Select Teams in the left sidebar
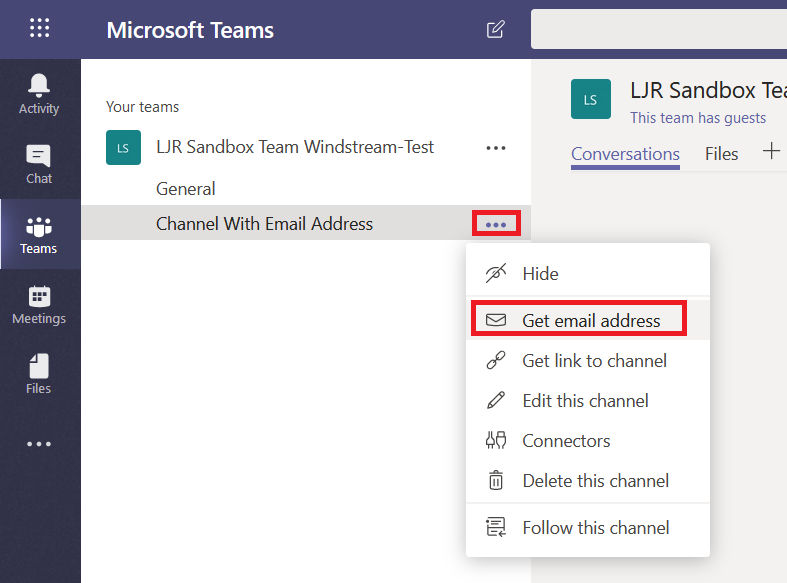The height and width of the screenshot is (583, 787). 39,234
